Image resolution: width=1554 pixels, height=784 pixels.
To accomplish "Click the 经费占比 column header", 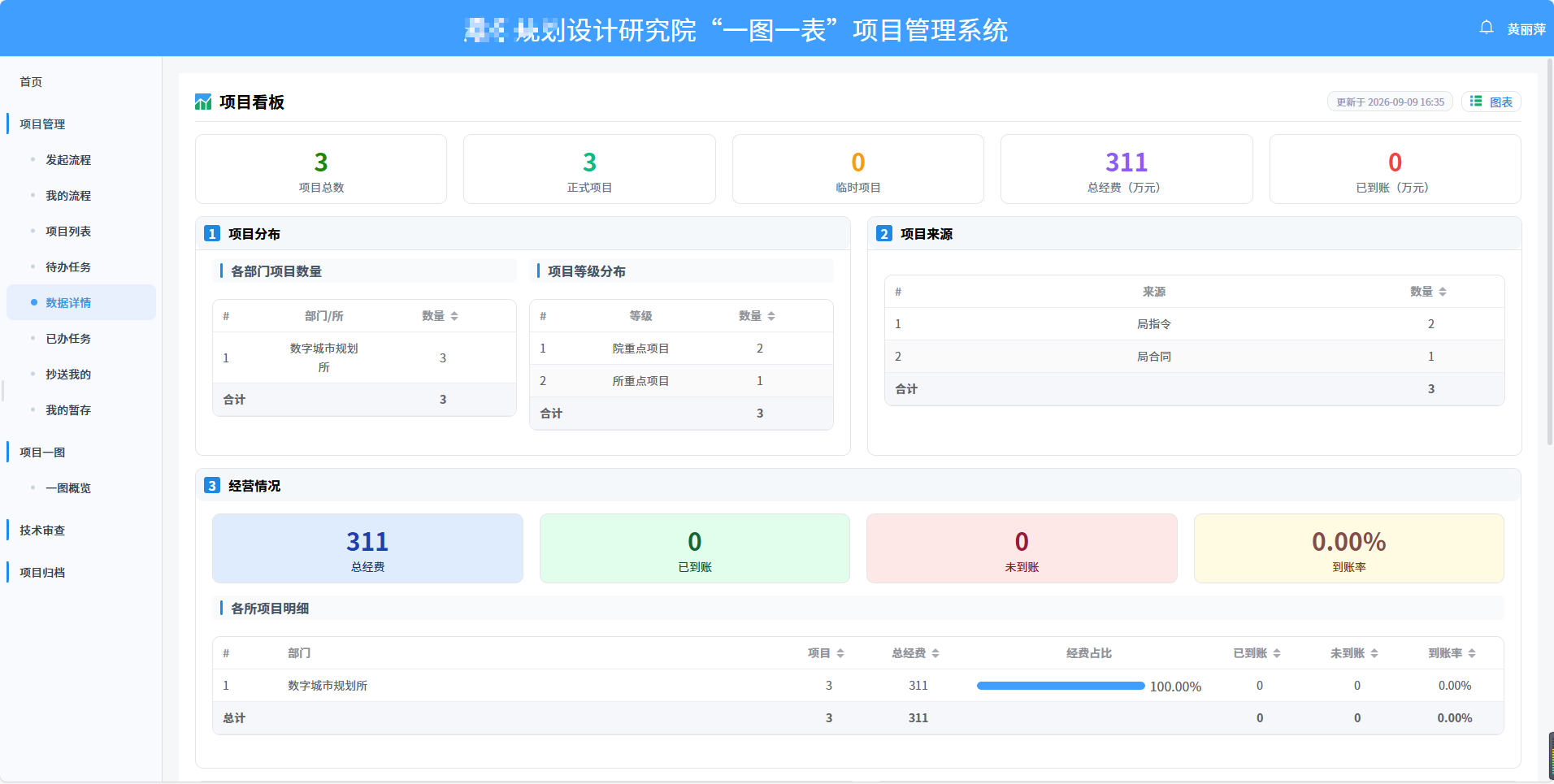I will (1089, 653).
